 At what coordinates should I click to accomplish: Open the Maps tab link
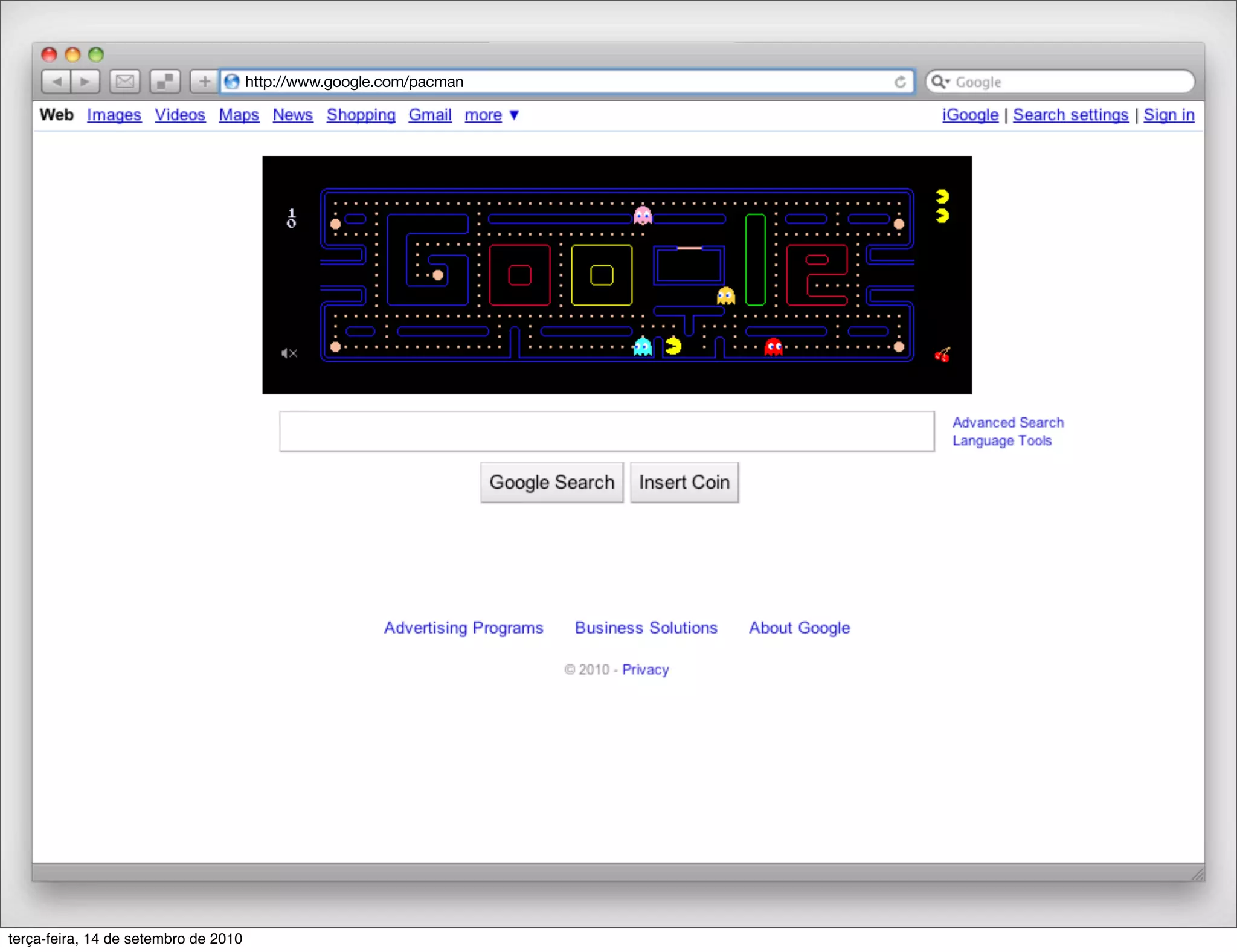(x=239, y=115)
